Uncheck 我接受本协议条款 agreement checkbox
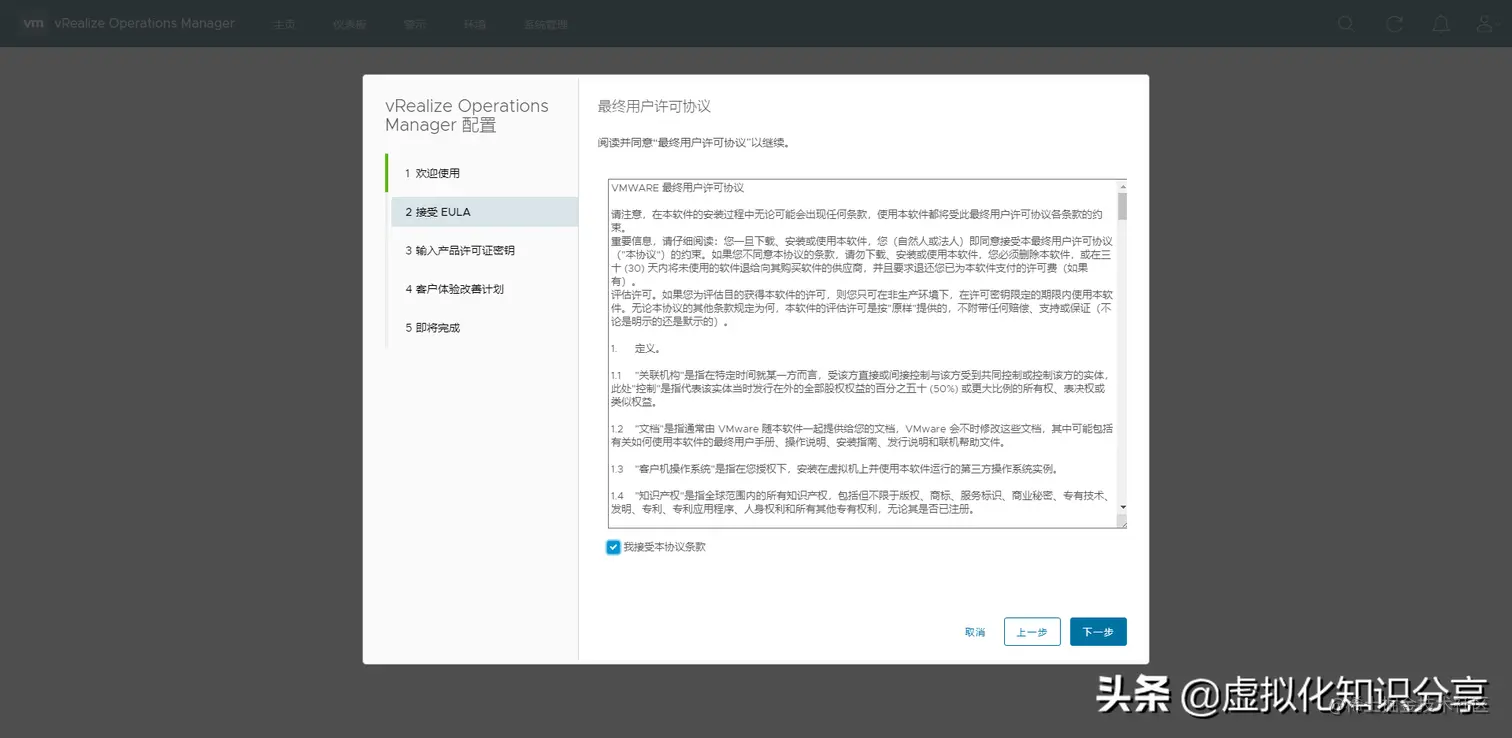Screen dimensions: 1512x738 click(x=613, y=547)
